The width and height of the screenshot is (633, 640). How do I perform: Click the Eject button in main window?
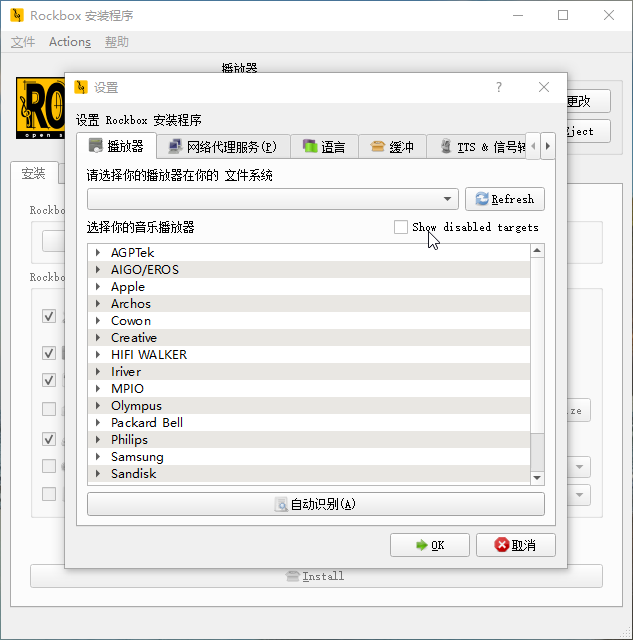[588, 131]
